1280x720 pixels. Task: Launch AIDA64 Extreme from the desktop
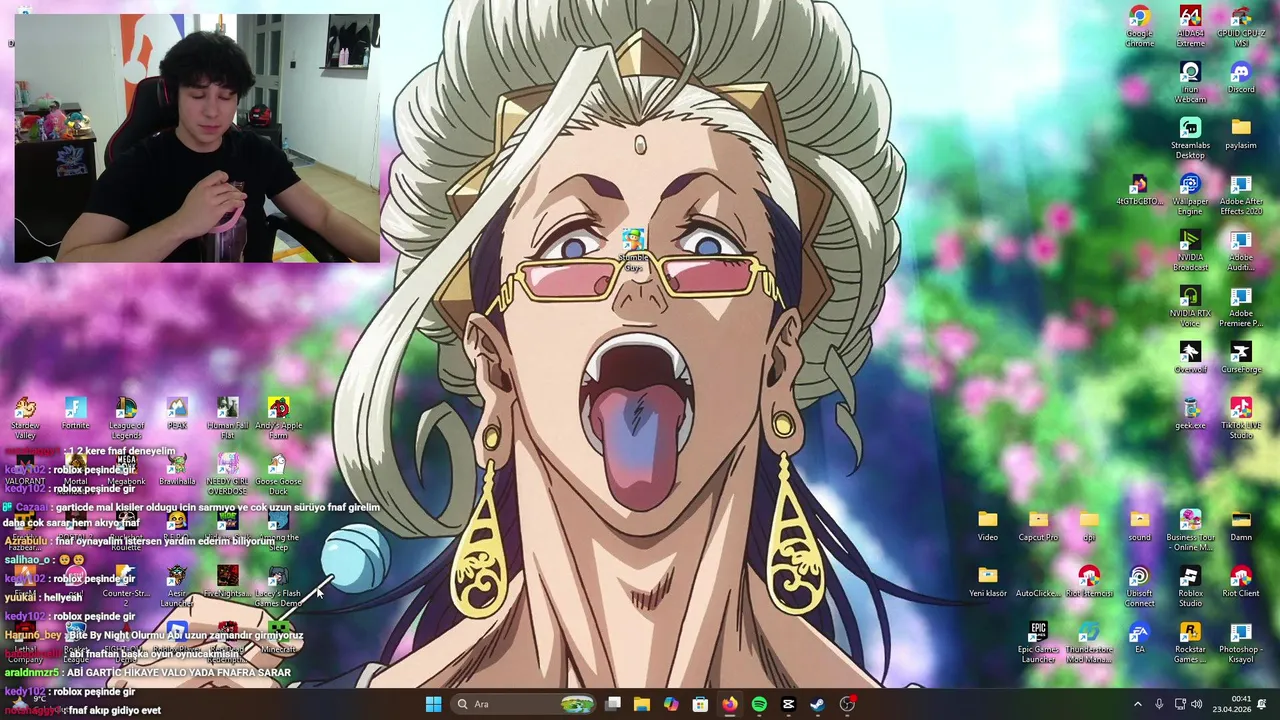point(1190,27)
